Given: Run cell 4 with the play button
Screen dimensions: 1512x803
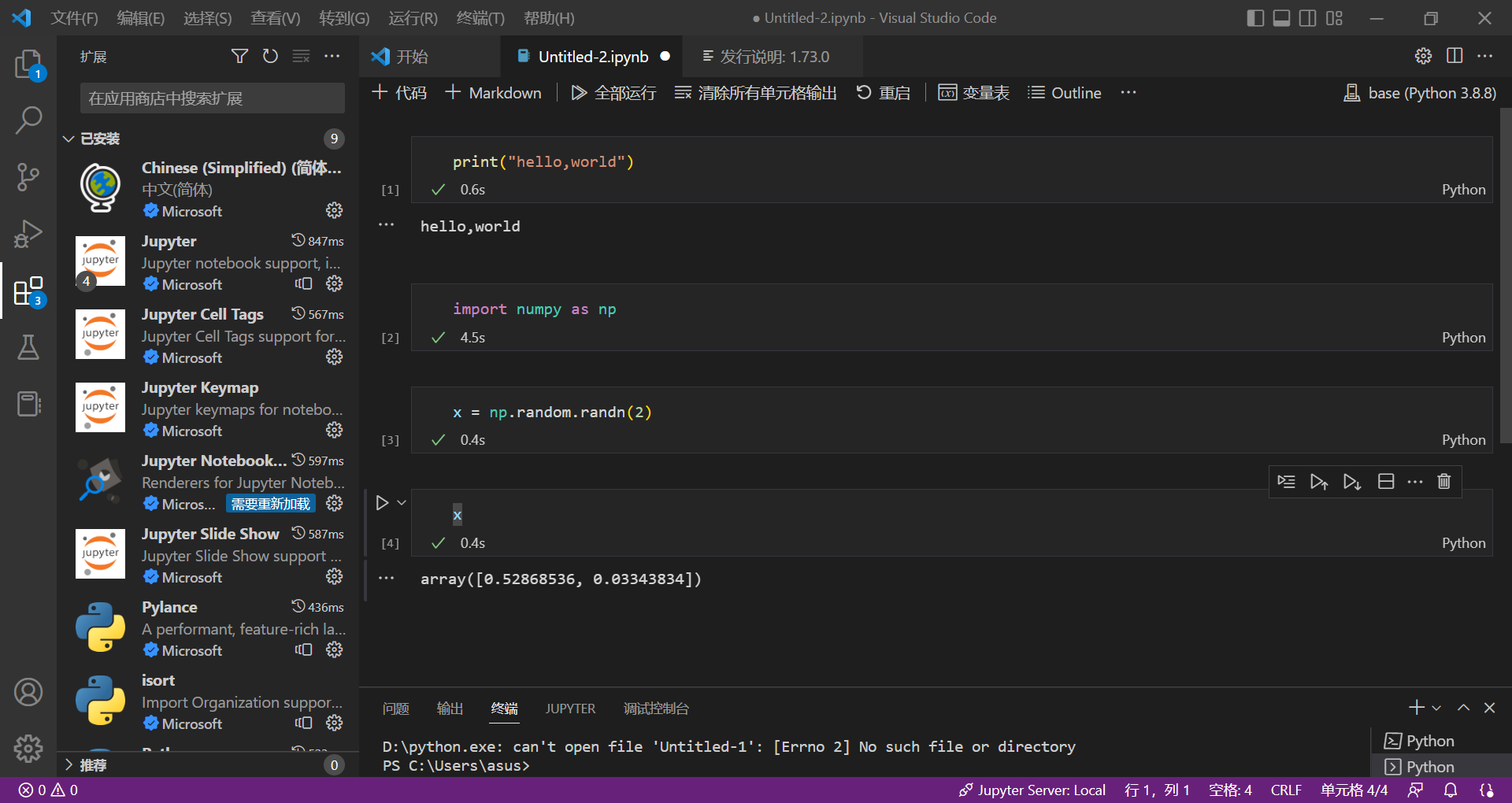Looking at the screenshot, I should tap(382, 502).
